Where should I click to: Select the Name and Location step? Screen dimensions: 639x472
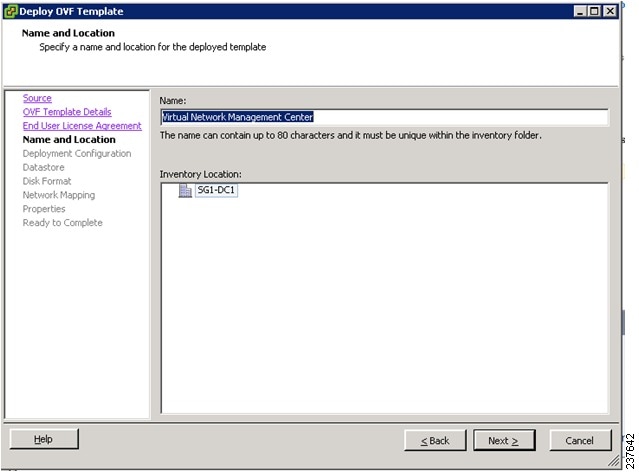(x=69, y=139)
